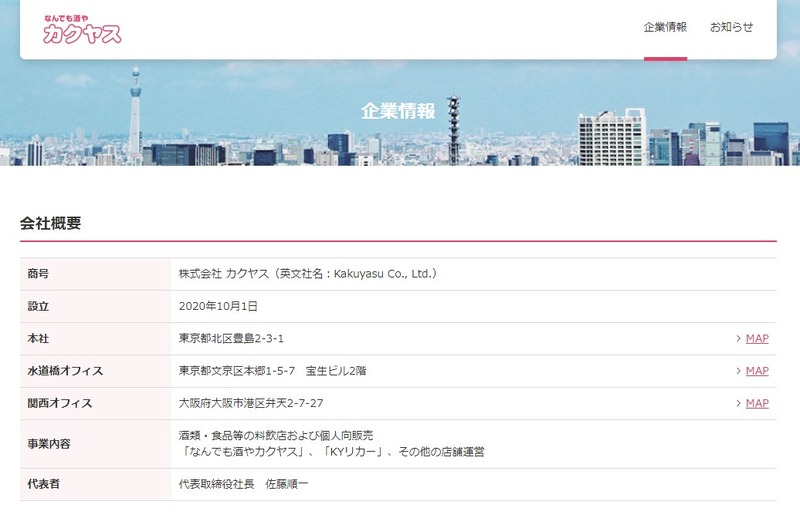This screenshot has height=518, width=800.
Task: Click the chevron arrow beside the 関西オフィス MAP link
Action: point(738,403)
